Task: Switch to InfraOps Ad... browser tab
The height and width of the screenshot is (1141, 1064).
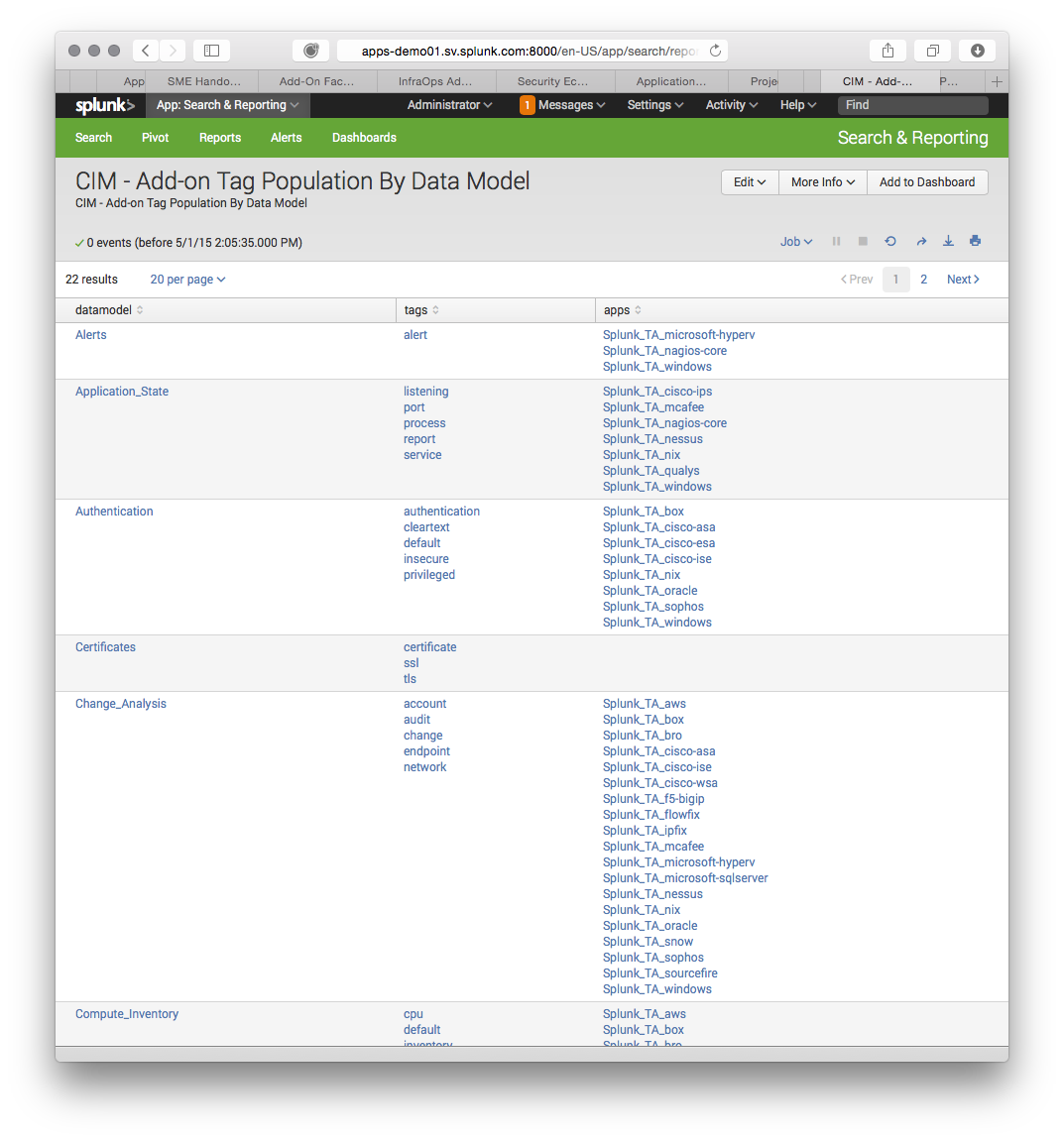Action: point(436,81)
